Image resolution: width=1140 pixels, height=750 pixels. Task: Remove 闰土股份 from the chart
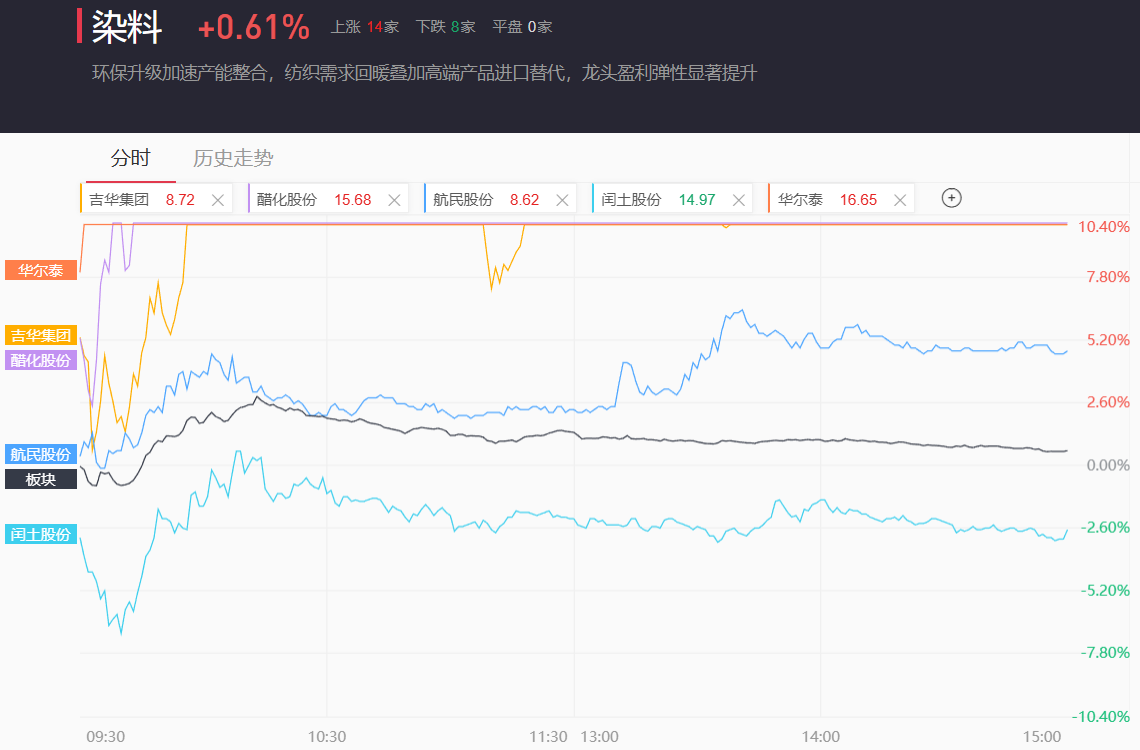coord(739,200)
